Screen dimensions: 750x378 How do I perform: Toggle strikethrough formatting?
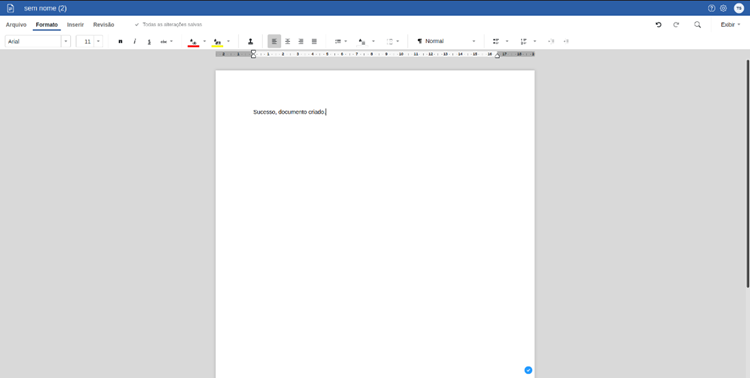(164, 42)
